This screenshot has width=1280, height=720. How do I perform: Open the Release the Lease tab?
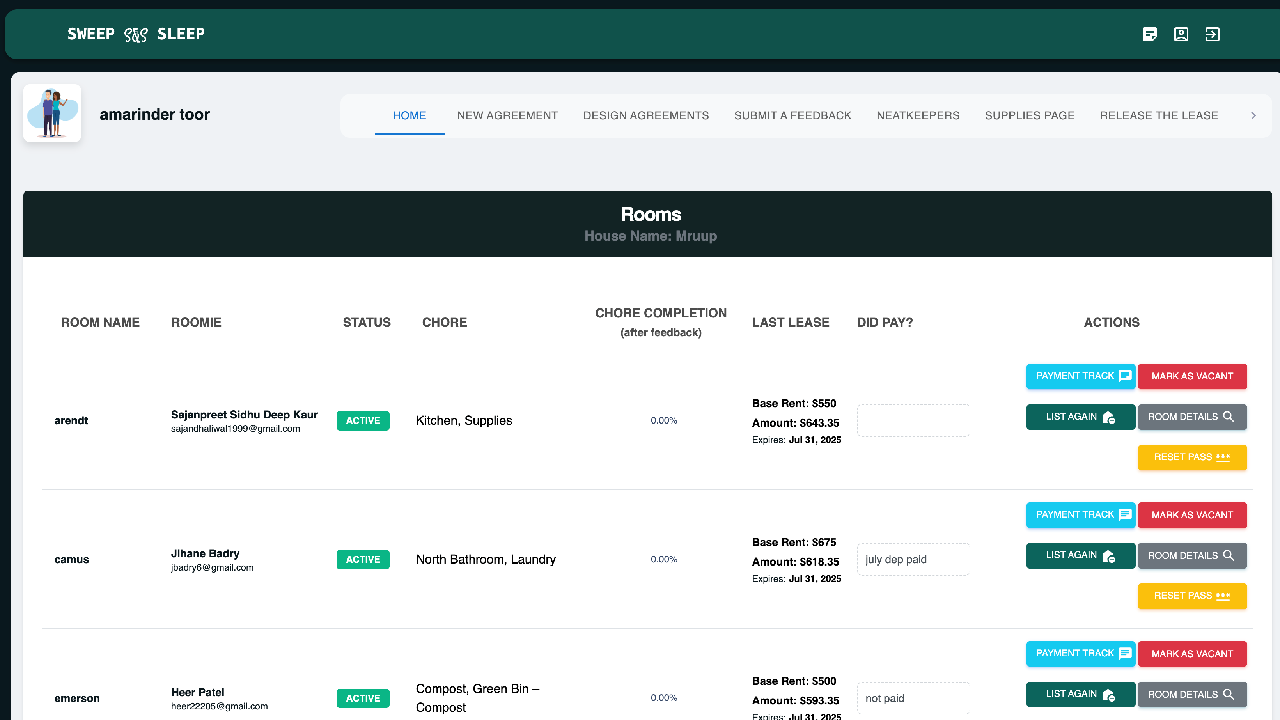point(1159,115)
